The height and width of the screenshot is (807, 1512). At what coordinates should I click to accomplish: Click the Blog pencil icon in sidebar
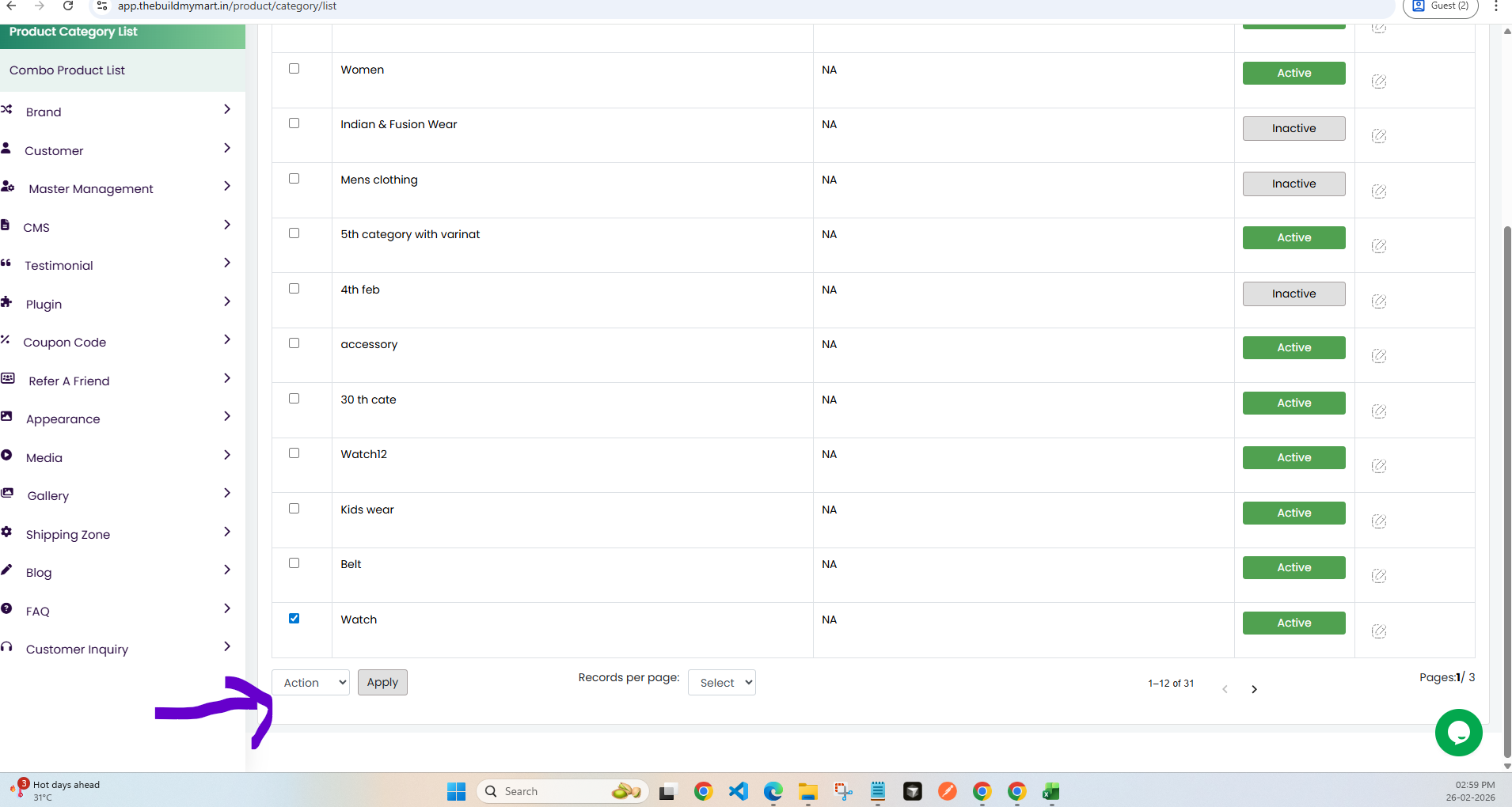(x=6, y=570)
